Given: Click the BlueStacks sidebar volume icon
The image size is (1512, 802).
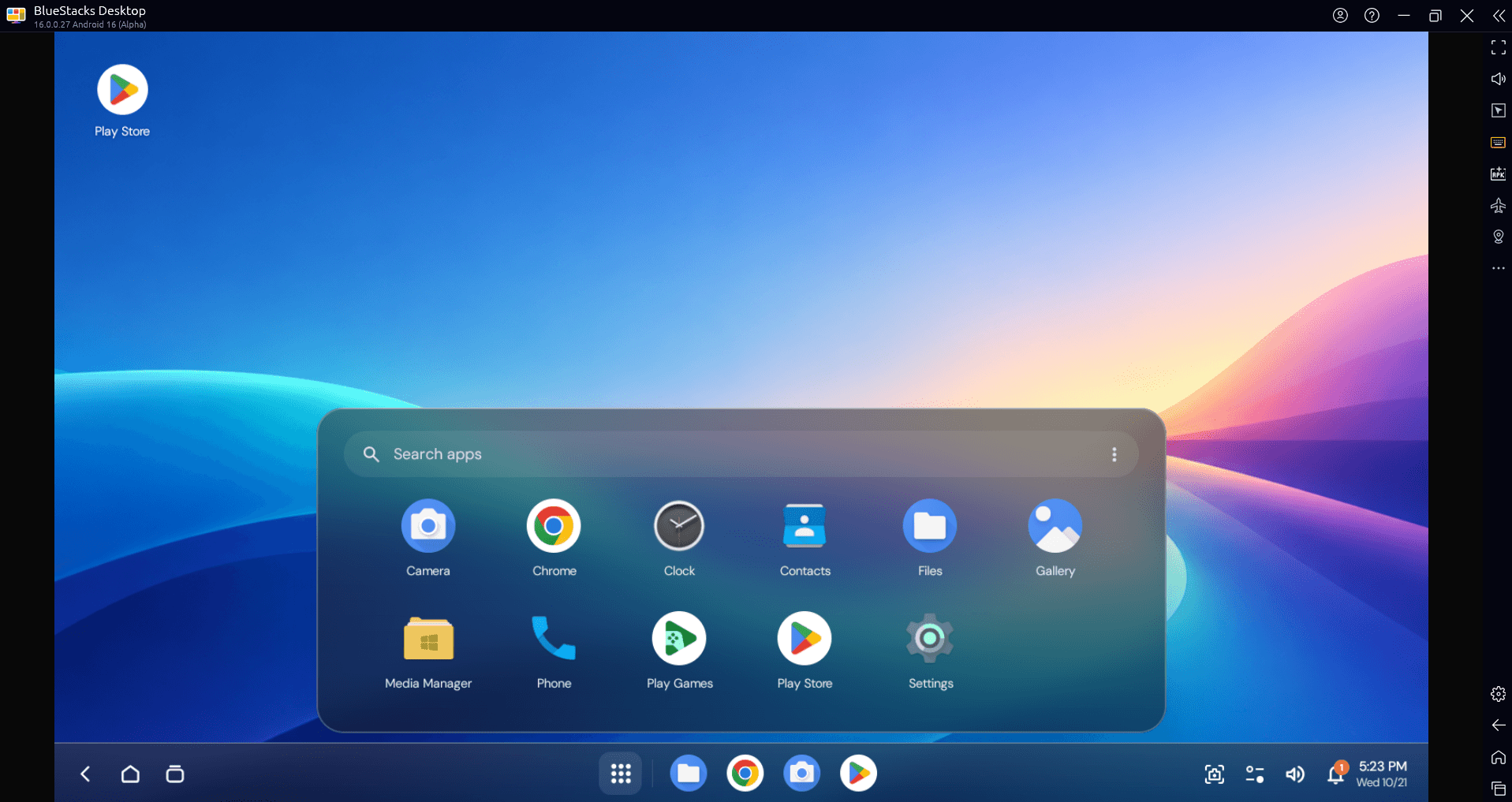Looking at the screenshot, I should 1499,79.
